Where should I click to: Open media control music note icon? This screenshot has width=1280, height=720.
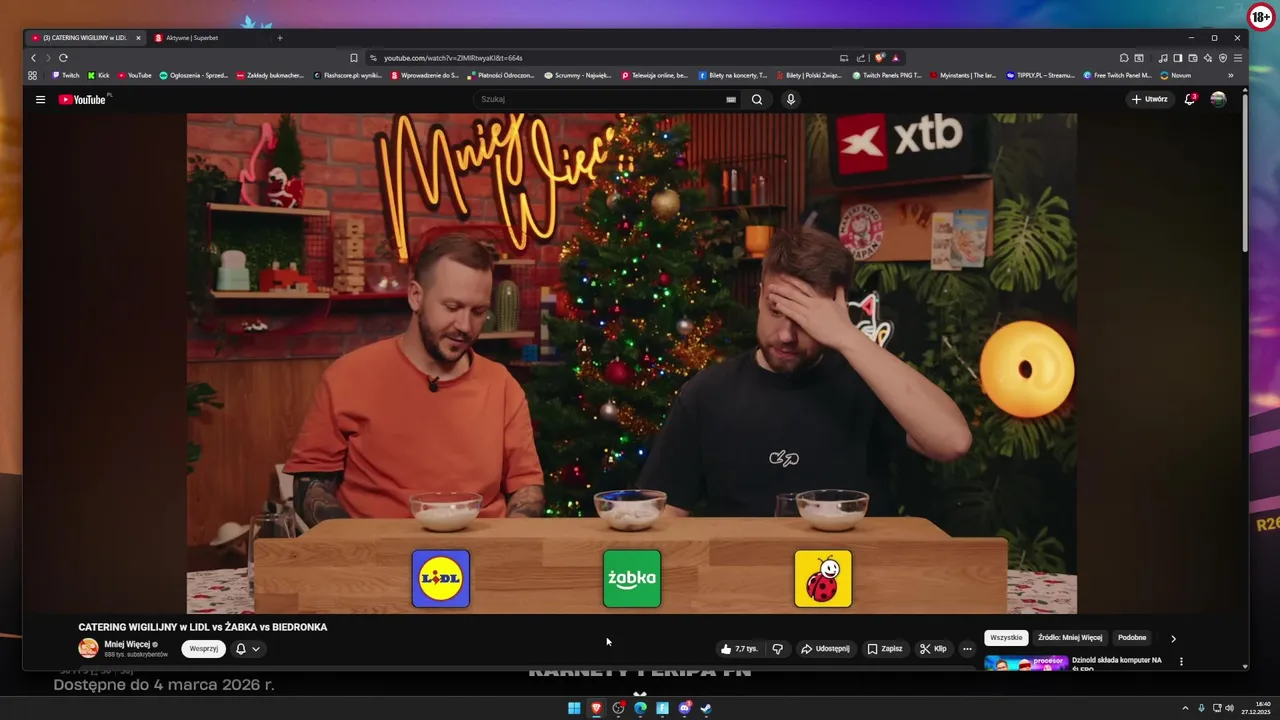(1163, 58)
